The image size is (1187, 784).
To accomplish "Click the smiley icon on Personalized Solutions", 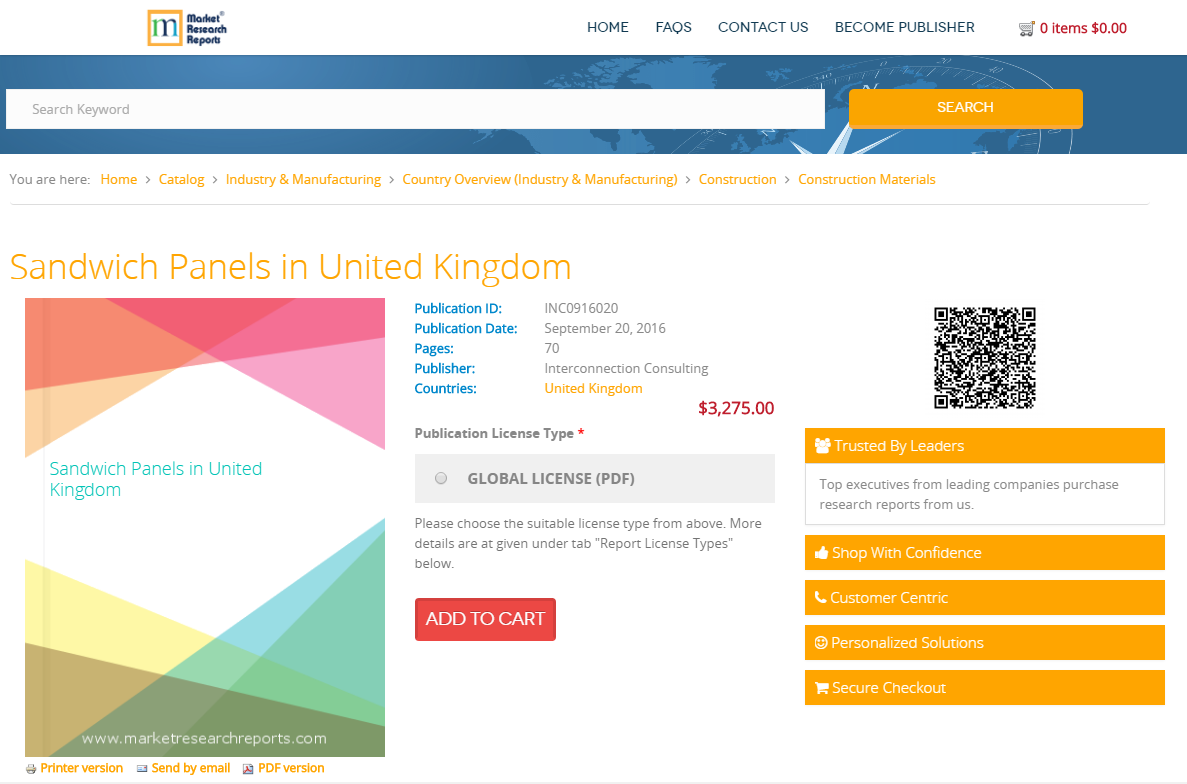I will [821, 642].
